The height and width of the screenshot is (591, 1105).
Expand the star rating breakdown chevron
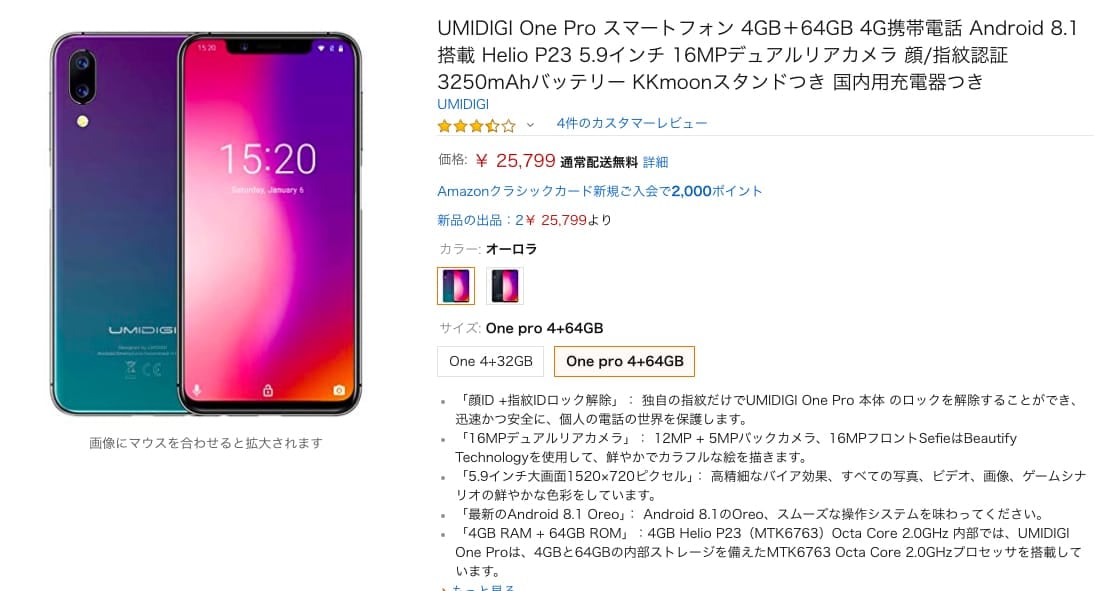coord(530,125)
